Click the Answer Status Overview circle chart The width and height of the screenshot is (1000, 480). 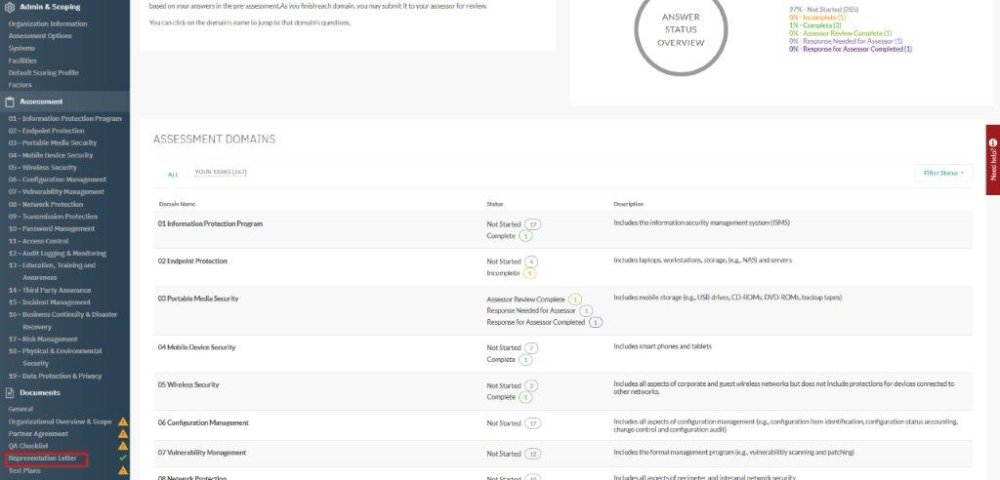[x=680, y=29]
